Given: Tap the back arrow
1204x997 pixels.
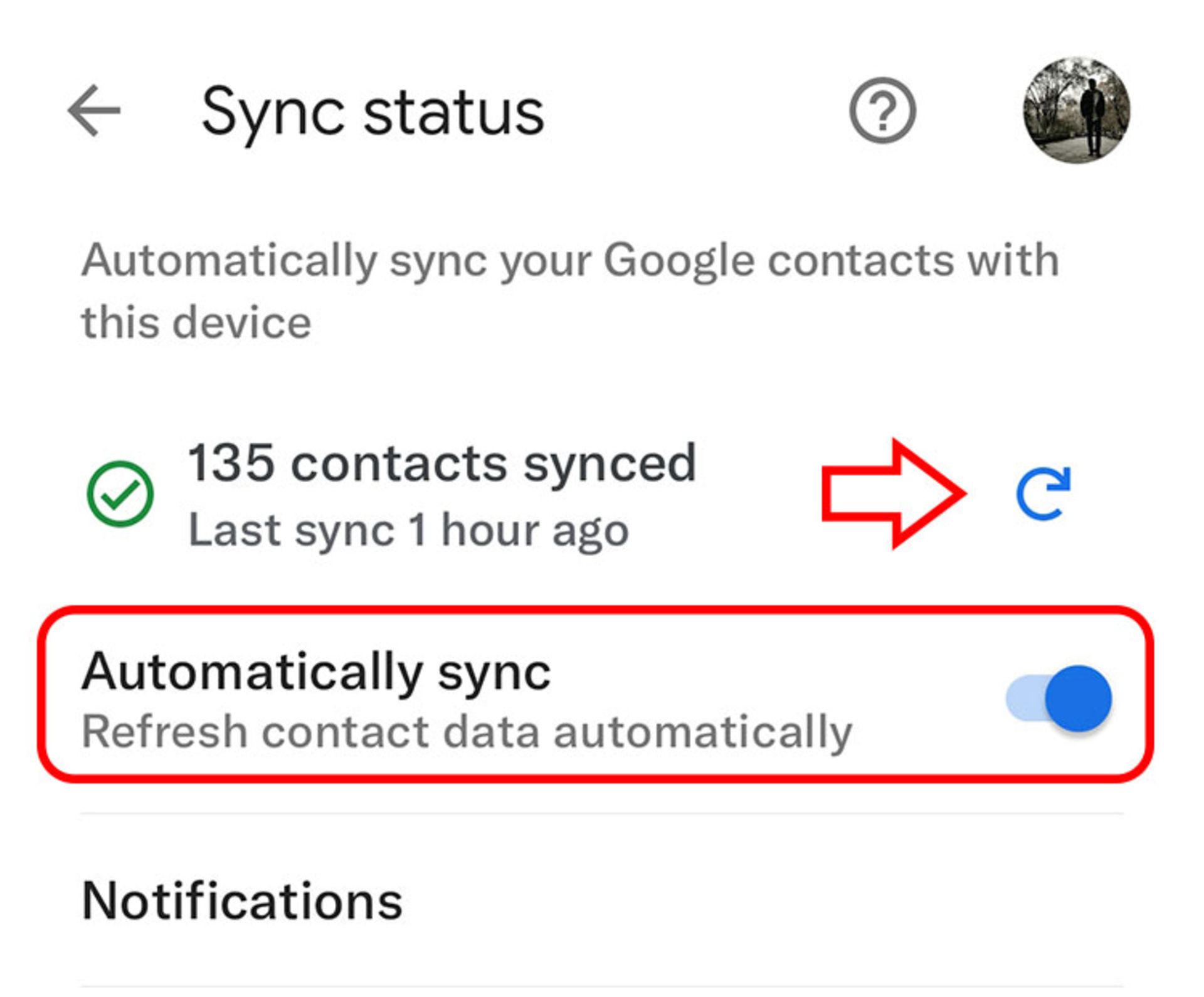Looking at the screenshot, I should pos(94,111).
